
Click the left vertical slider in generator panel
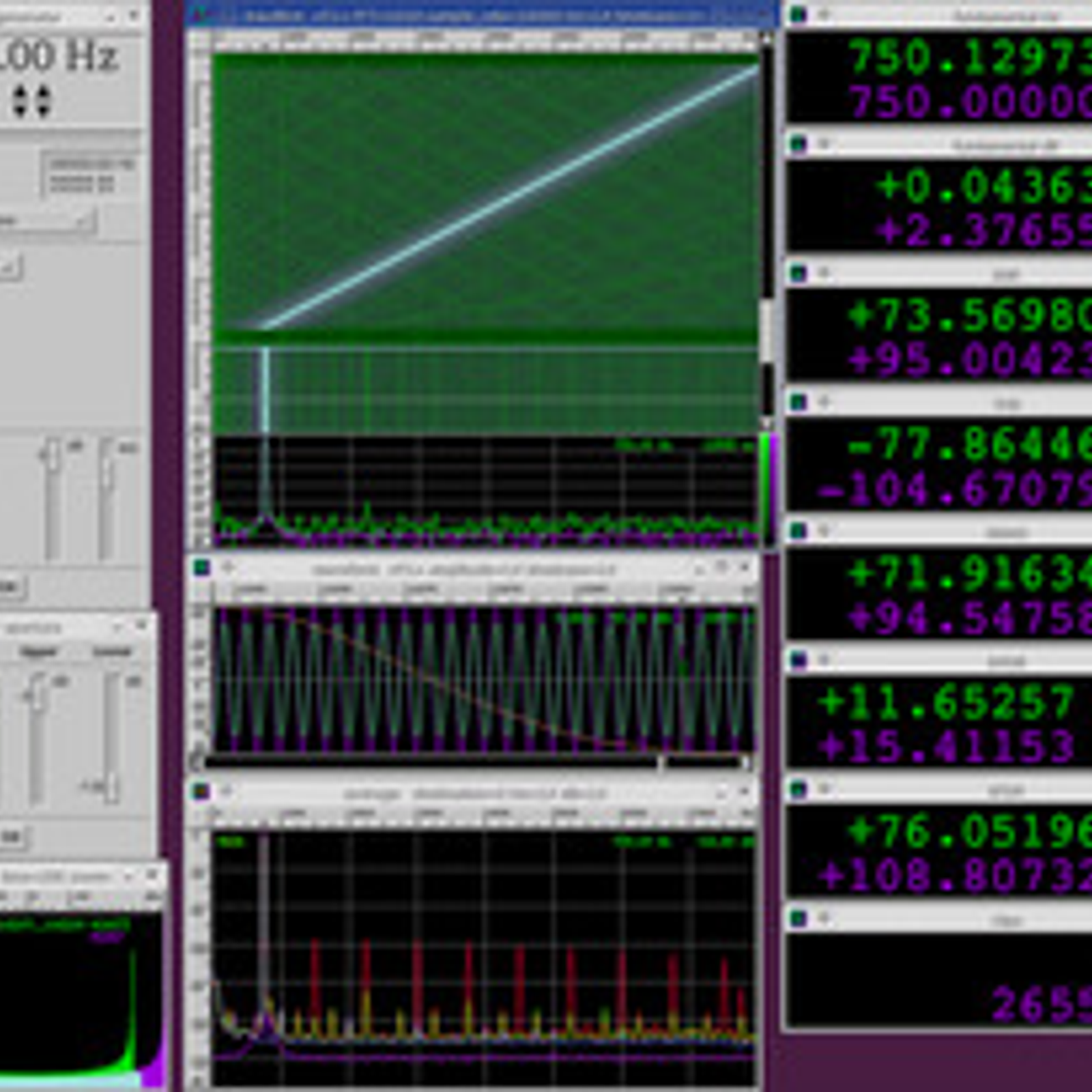click(x=53, y=500)
